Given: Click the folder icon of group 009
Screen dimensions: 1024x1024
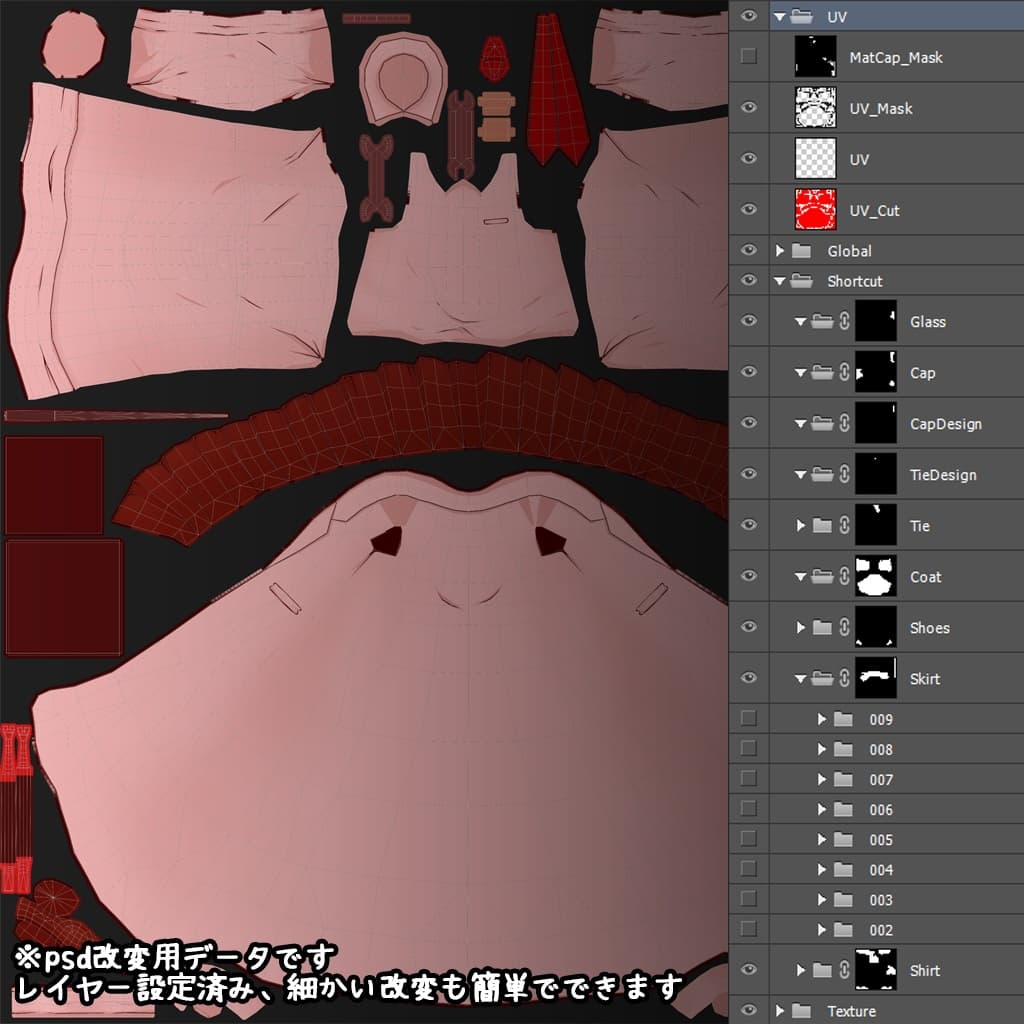Looking at the screenshot, I should (843, 719).
